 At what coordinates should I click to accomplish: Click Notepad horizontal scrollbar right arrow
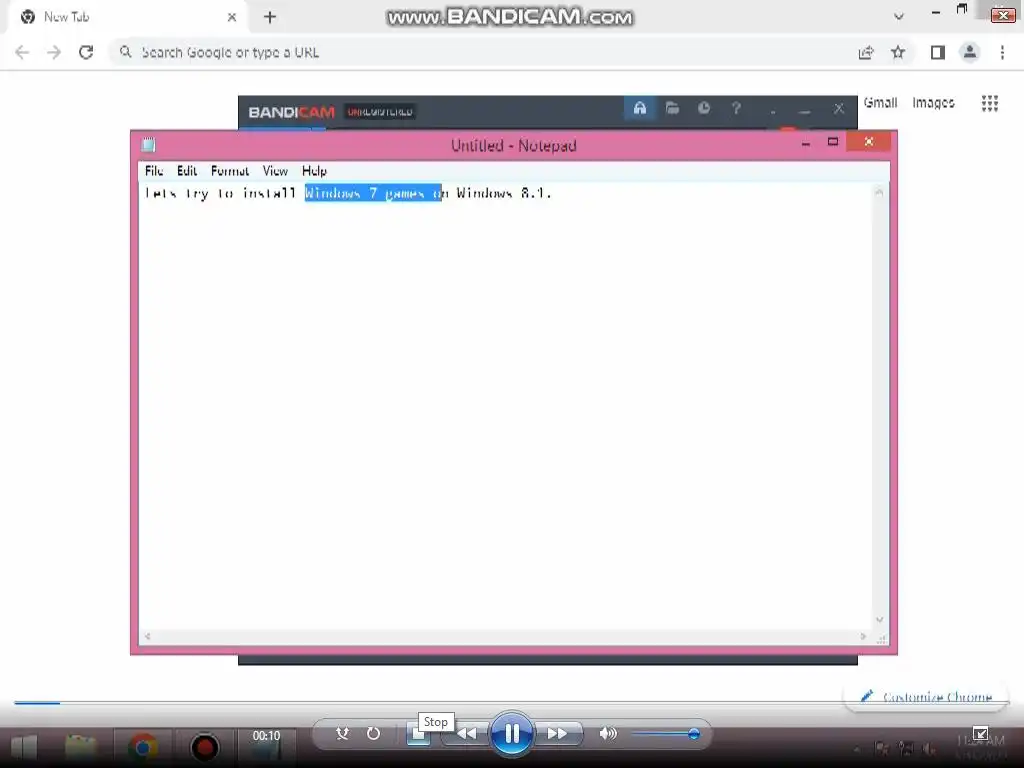863,636
